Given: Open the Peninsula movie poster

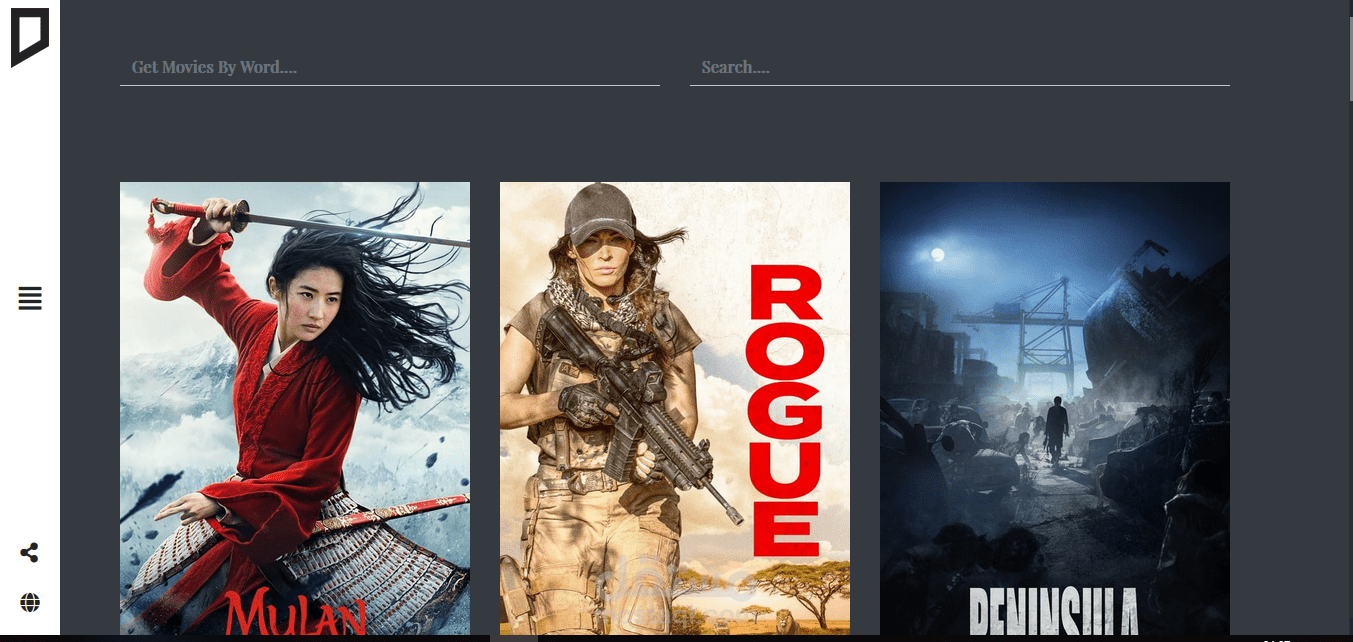Looking at the screenshot, I should pos(1055,408).
